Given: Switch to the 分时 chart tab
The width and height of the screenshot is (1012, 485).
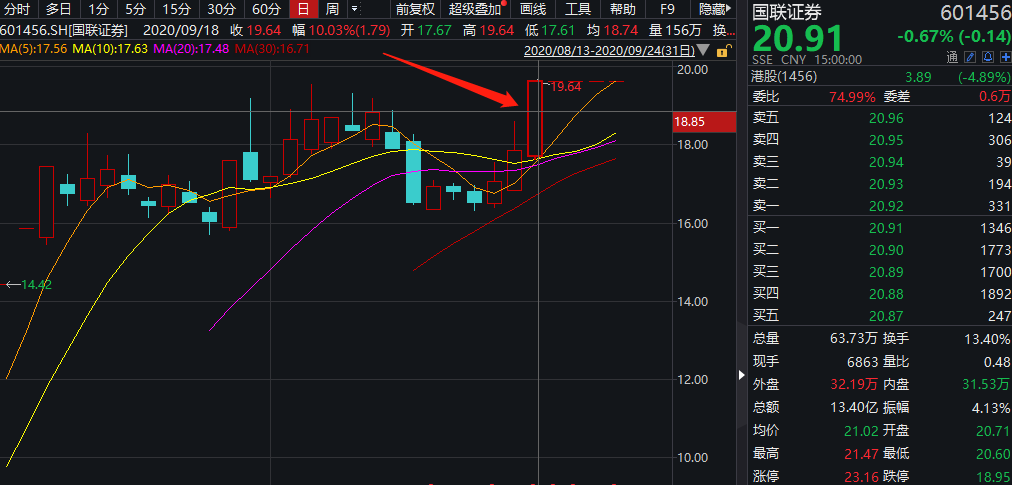Looking at the screenshot, I should point(16,9).
